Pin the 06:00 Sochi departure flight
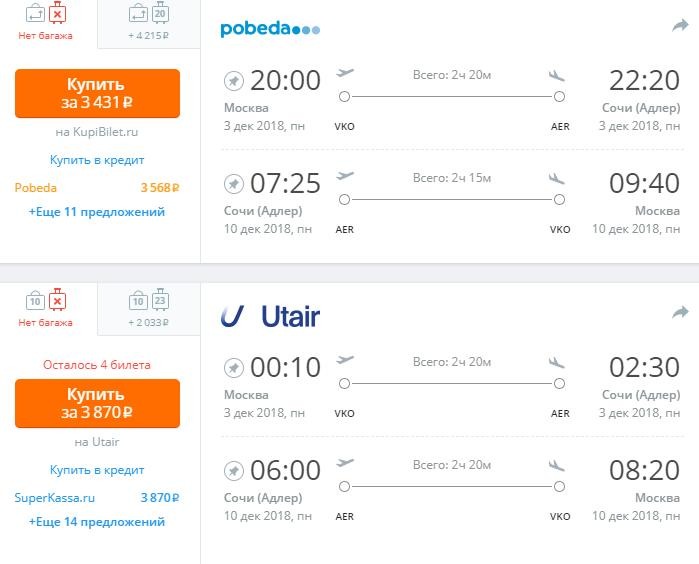Screen dimensions: 699x564 pyautogui.click(x=234, y=470)
